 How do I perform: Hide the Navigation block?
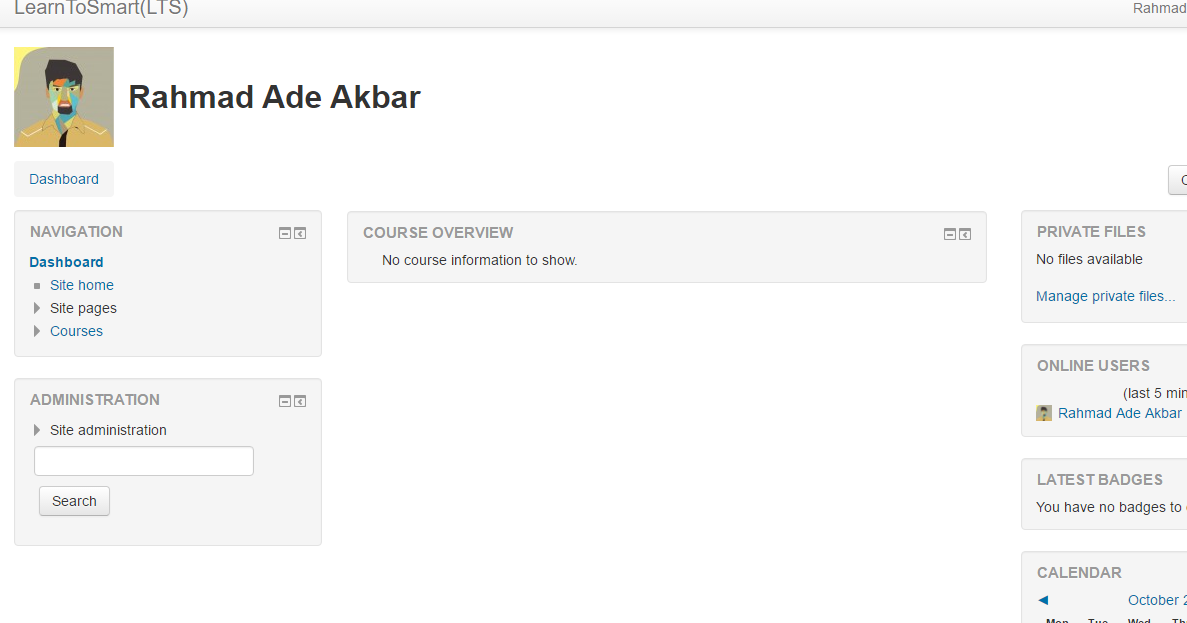[285, 233]
